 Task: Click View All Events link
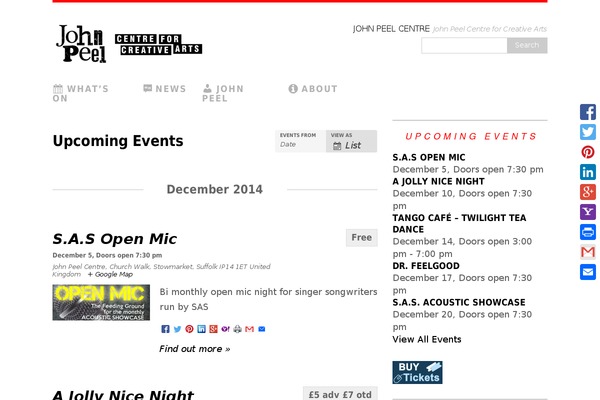427,340
